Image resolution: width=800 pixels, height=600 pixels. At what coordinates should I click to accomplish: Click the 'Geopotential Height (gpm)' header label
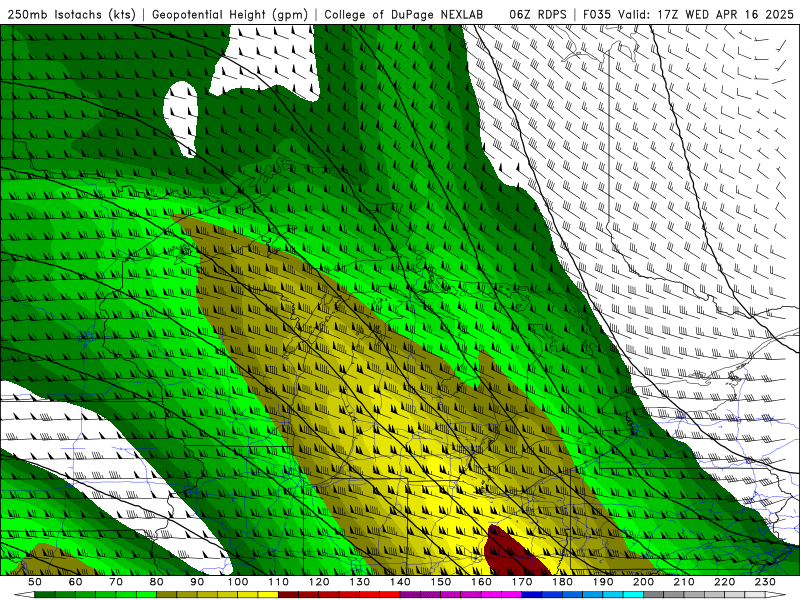click(x=230, y=14)
